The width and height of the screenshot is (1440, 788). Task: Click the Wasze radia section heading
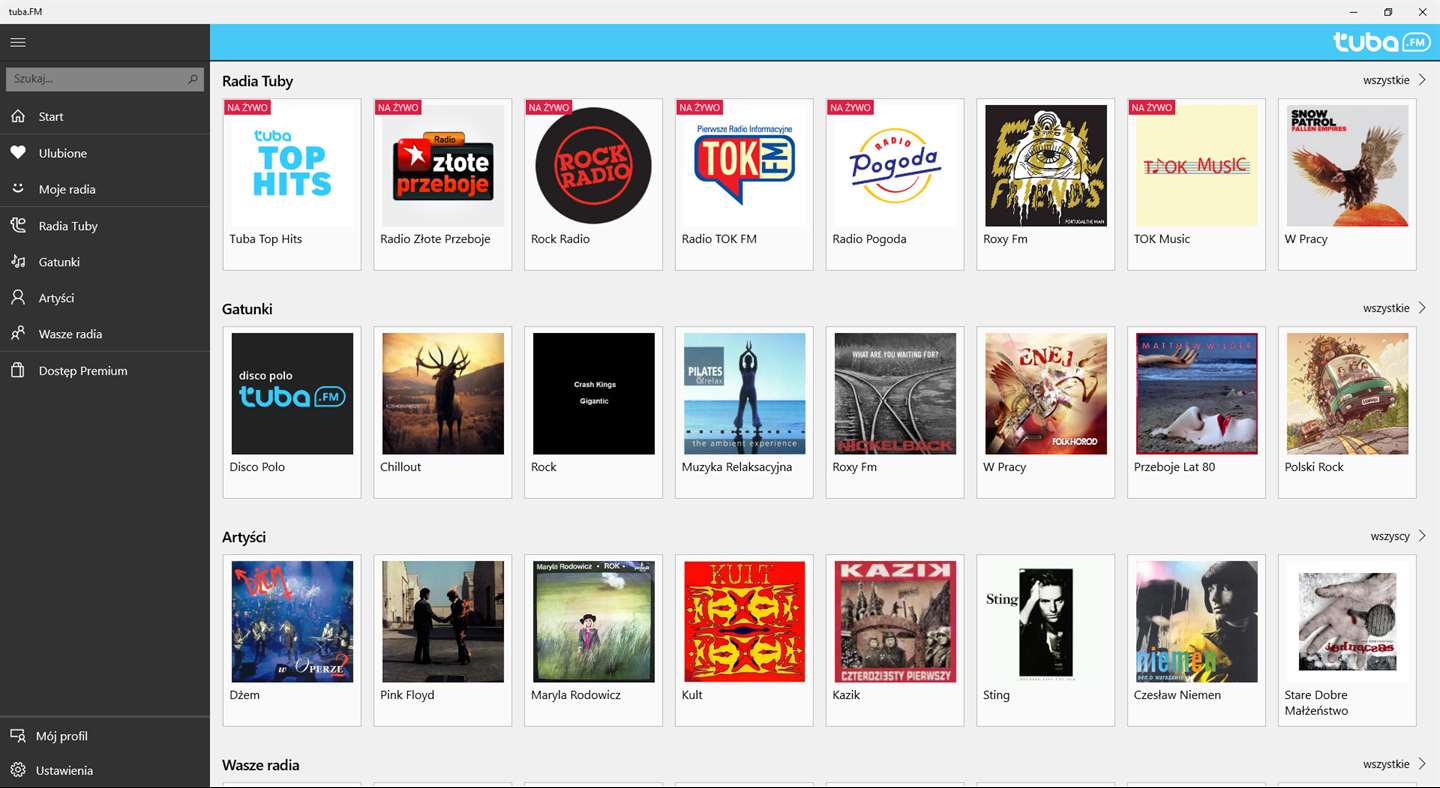click(261, 765)
